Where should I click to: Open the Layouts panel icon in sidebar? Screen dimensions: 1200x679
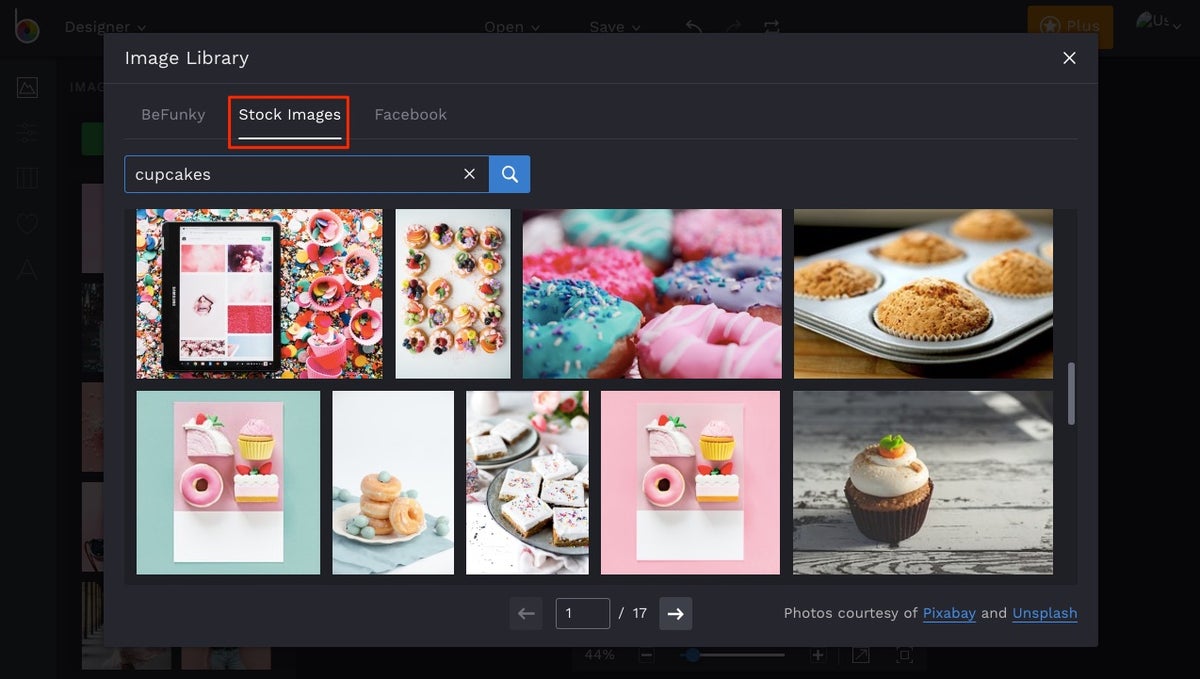[25, 178]
